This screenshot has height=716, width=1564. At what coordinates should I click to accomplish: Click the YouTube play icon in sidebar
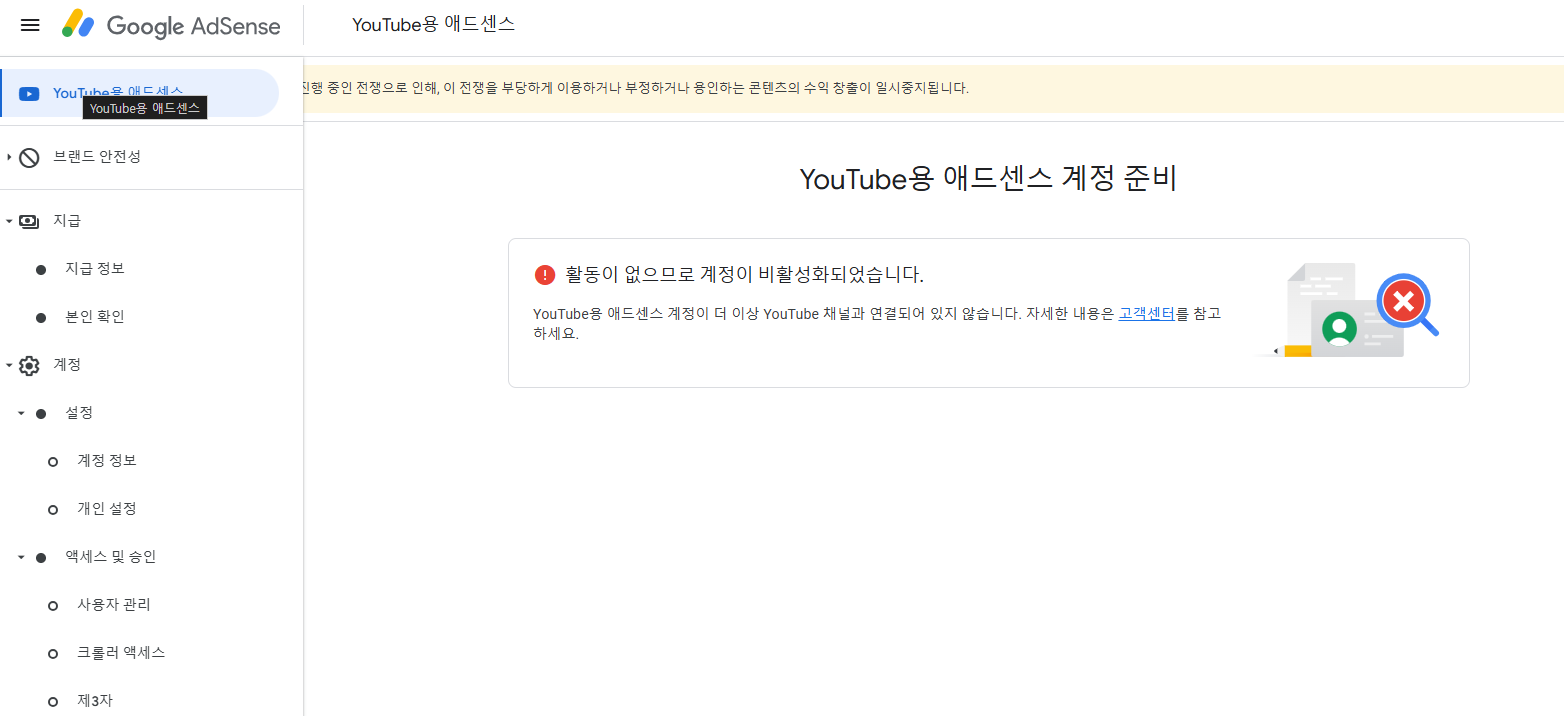point(29,93)
